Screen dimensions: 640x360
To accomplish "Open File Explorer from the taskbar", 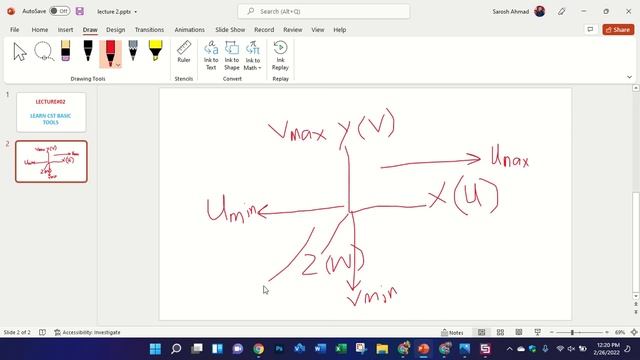I will tap(382, 349).
